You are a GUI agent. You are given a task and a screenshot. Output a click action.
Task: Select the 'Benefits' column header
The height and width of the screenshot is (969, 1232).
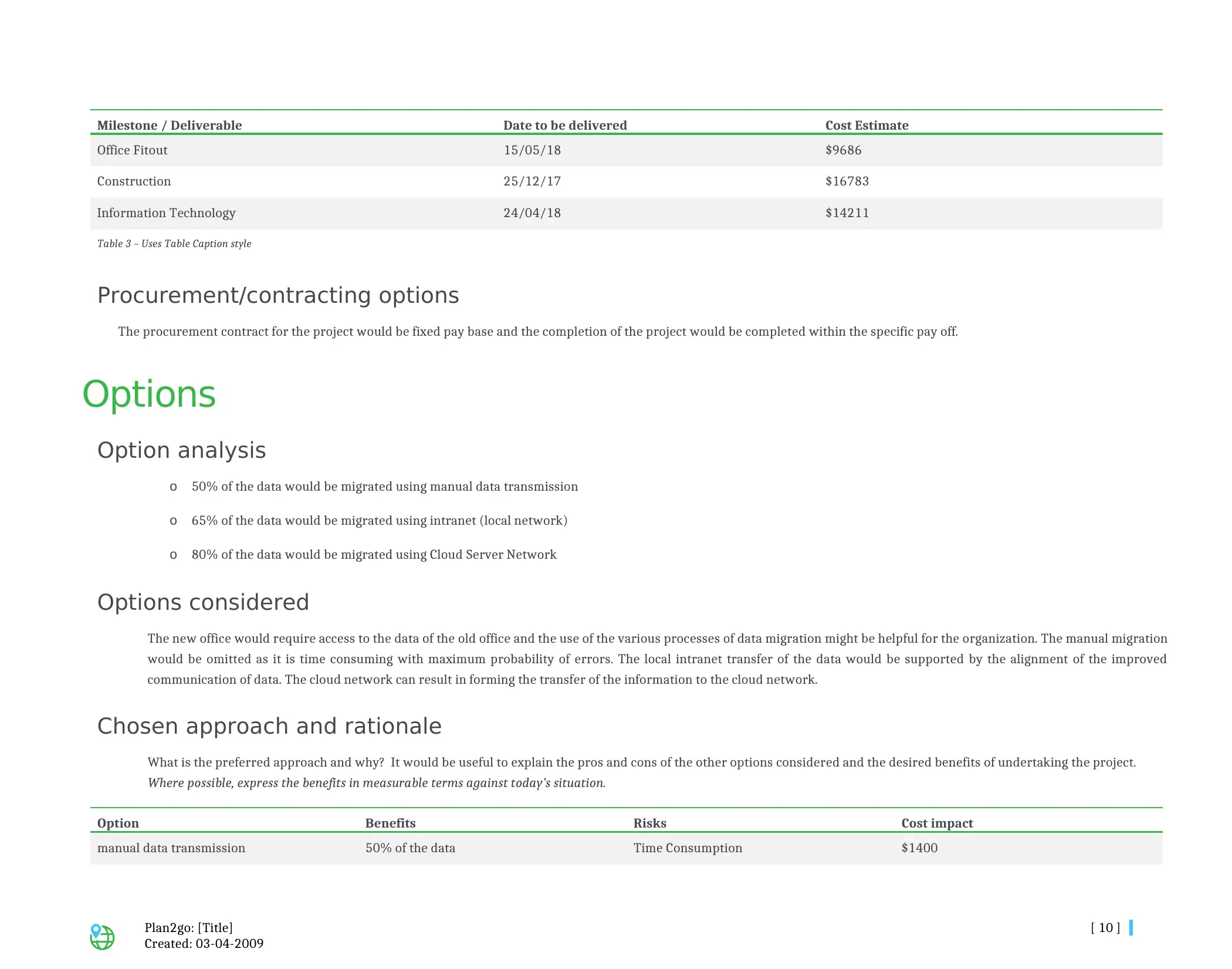click(390, 823)
